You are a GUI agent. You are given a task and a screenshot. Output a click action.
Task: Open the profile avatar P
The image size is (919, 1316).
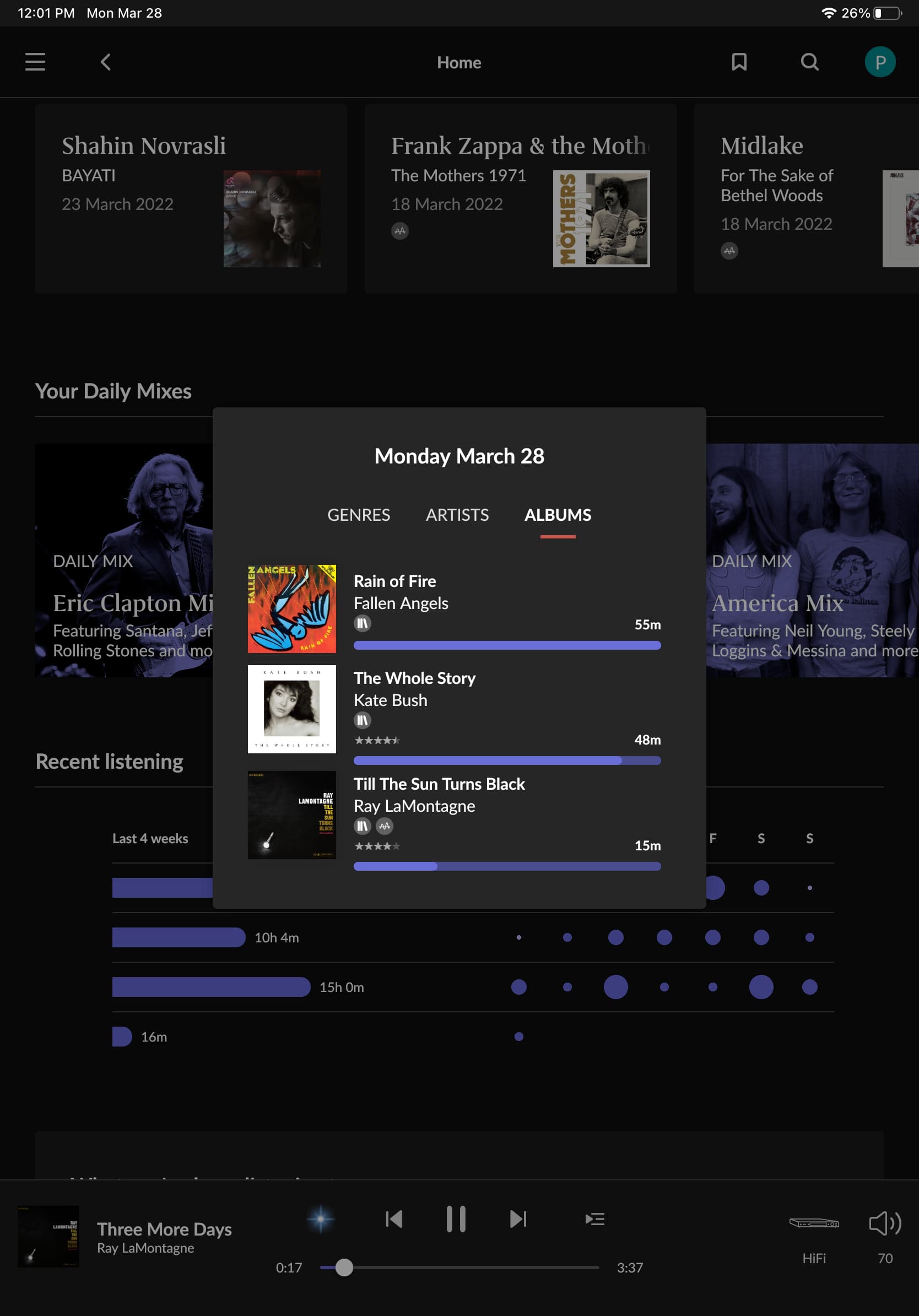pos(880,62)
